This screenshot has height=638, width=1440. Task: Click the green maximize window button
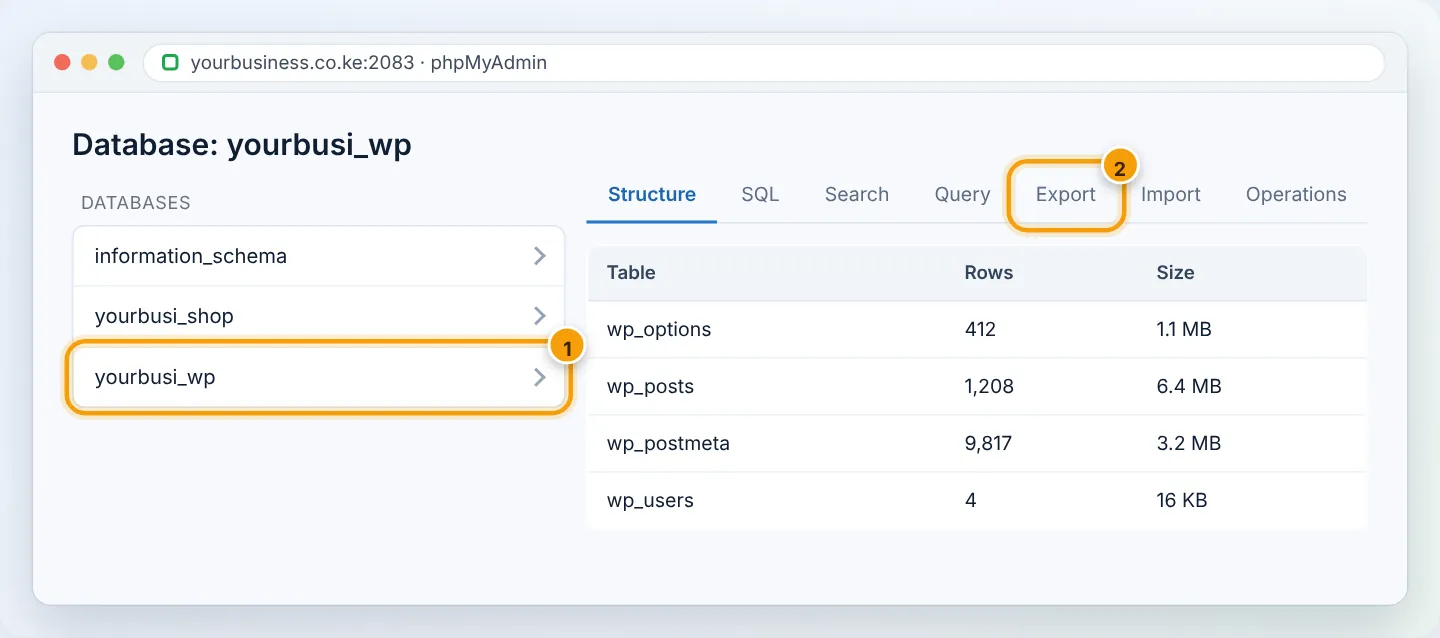[116, 62]
